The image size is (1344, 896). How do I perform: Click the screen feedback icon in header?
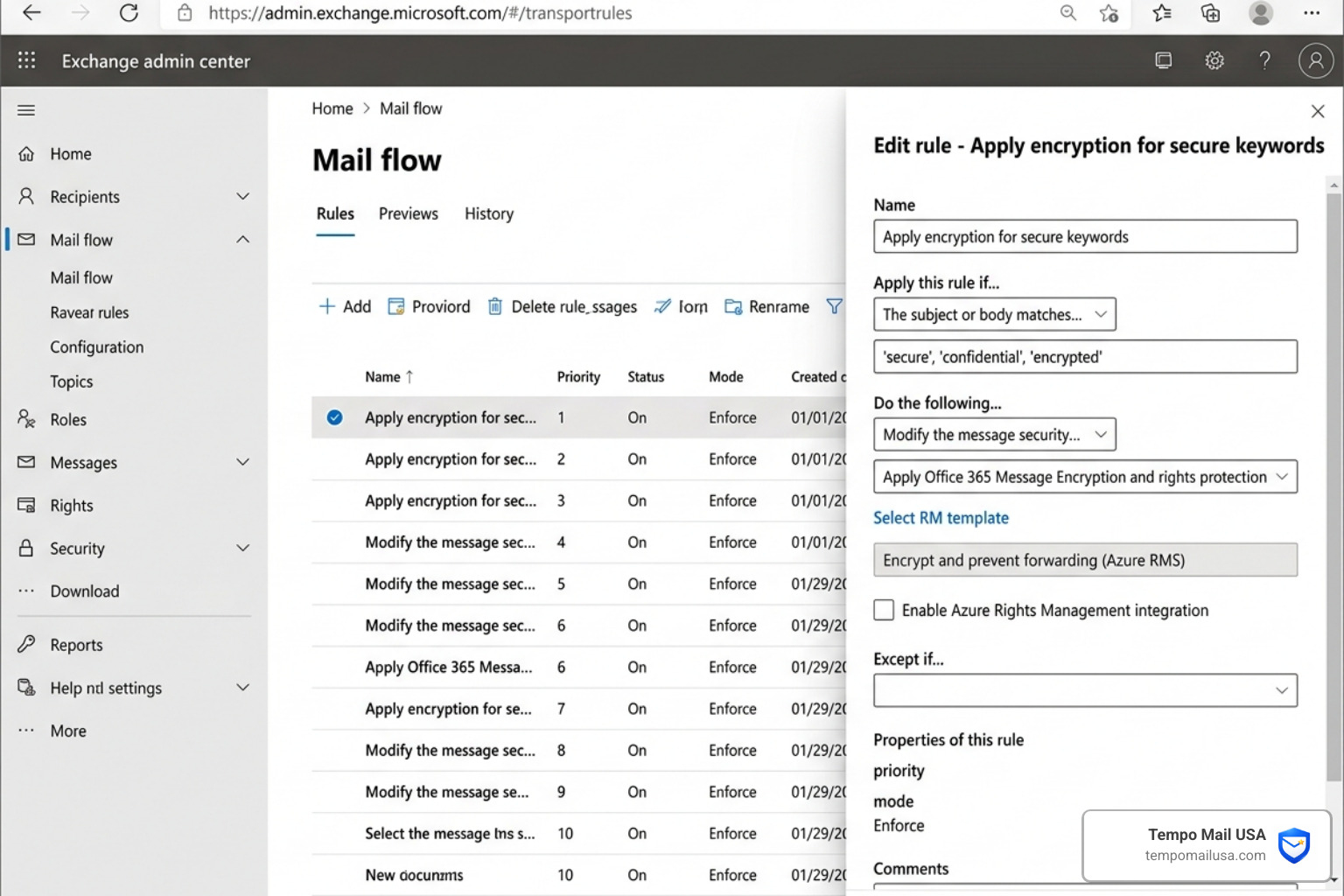1164,60
